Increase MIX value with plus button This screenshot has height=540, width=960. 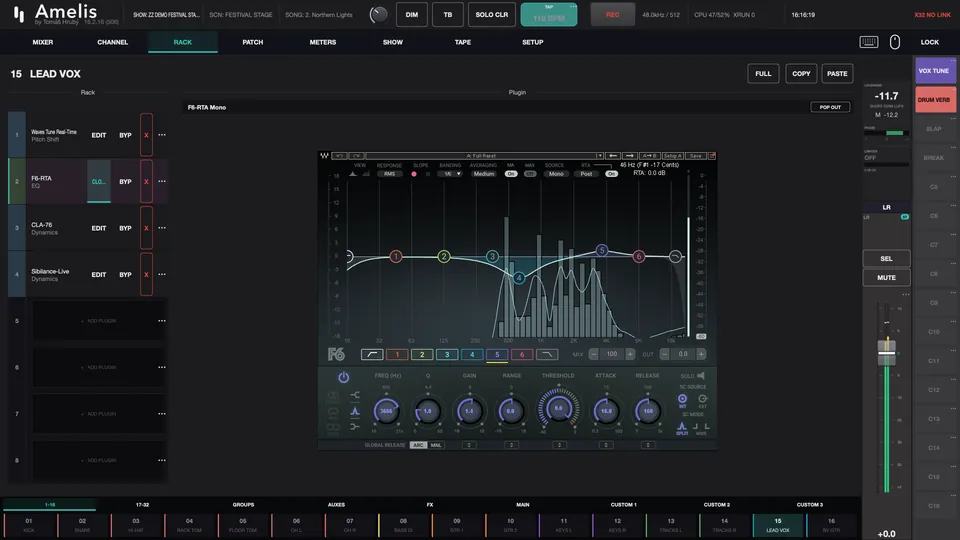(630, 354)
